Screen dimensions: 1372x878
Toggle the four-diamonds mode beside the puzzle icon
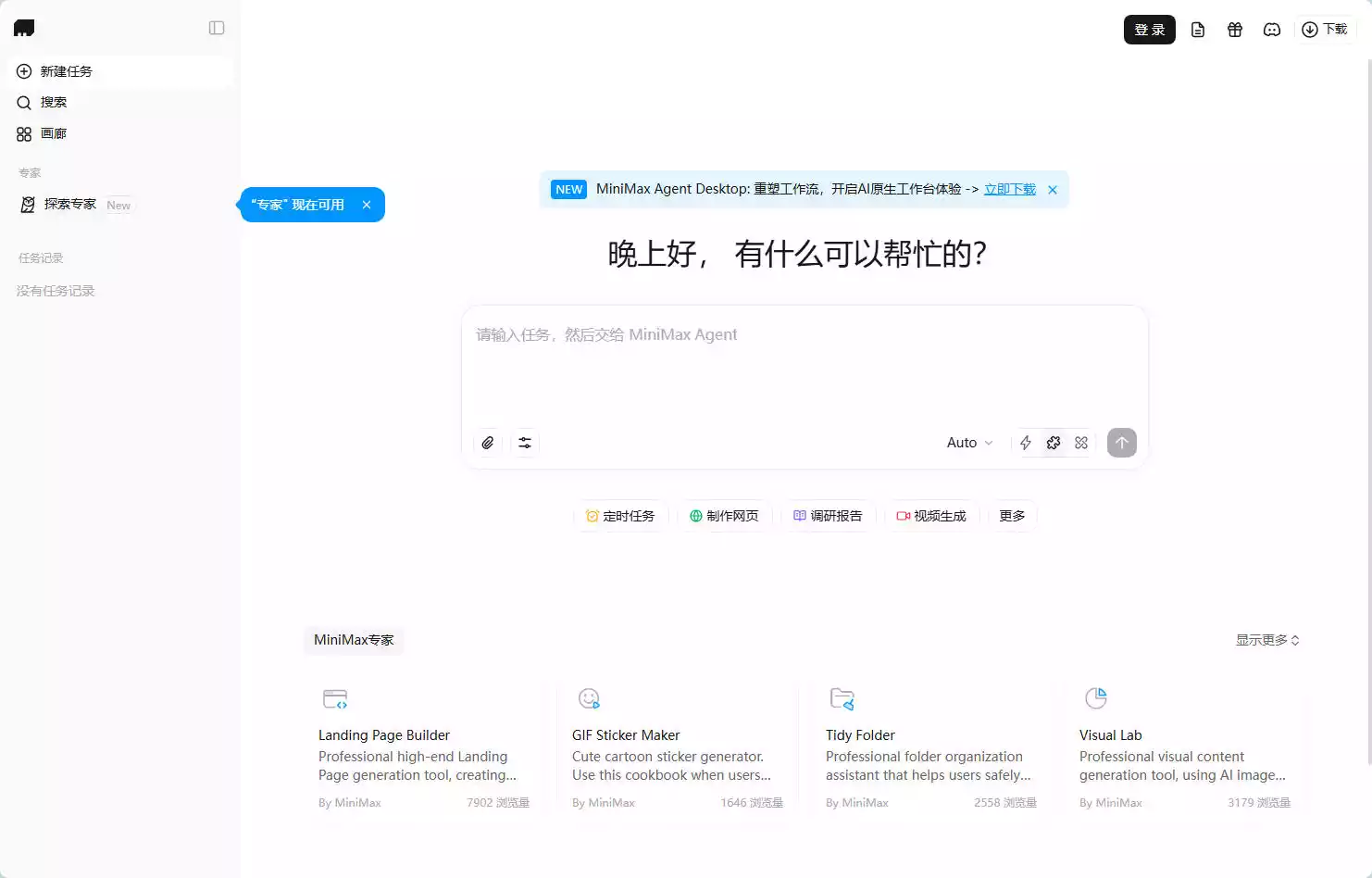tap(1081, 443)
